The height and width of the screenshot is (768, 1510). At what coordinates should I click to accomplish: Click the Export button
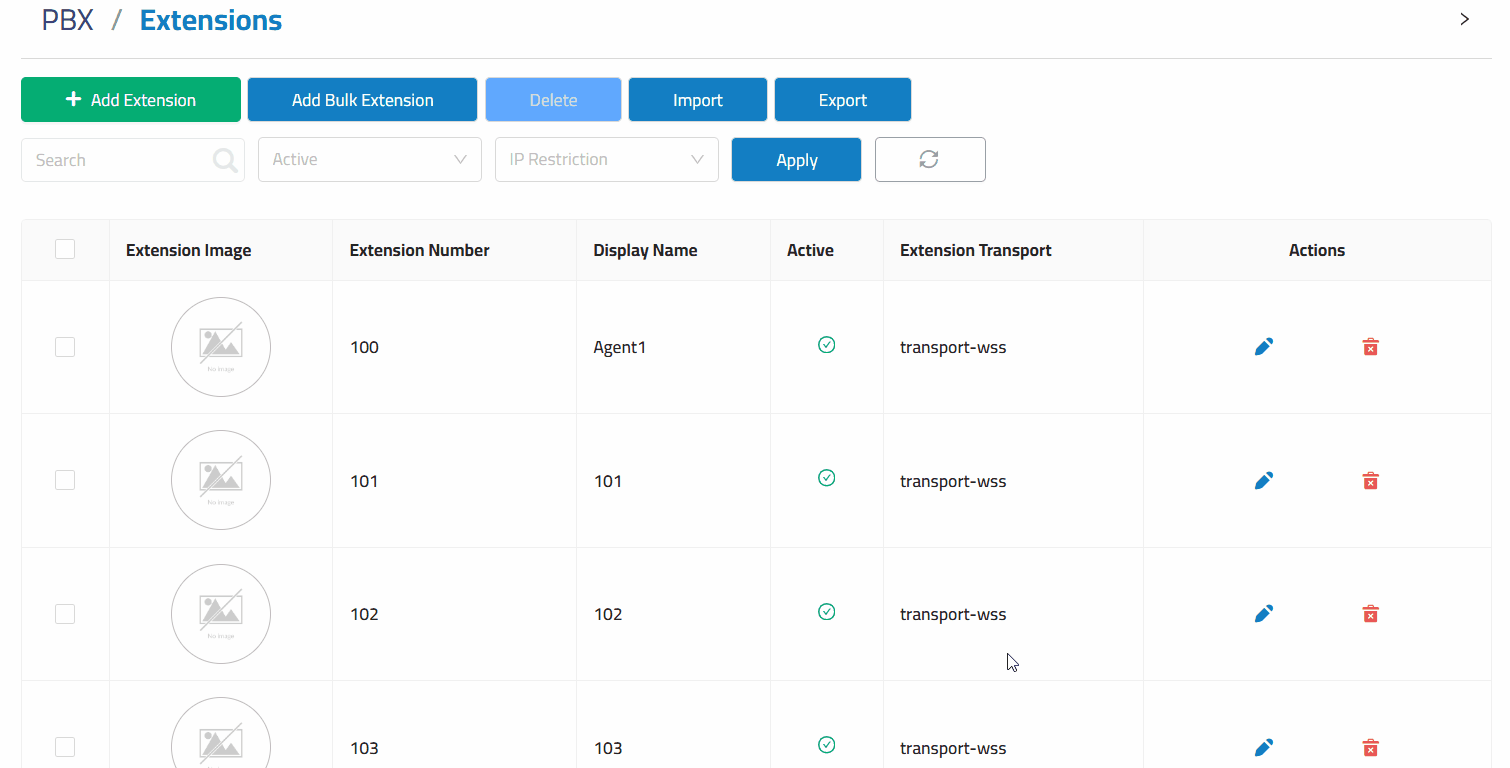pyautogui.click(x=842, y=100)
